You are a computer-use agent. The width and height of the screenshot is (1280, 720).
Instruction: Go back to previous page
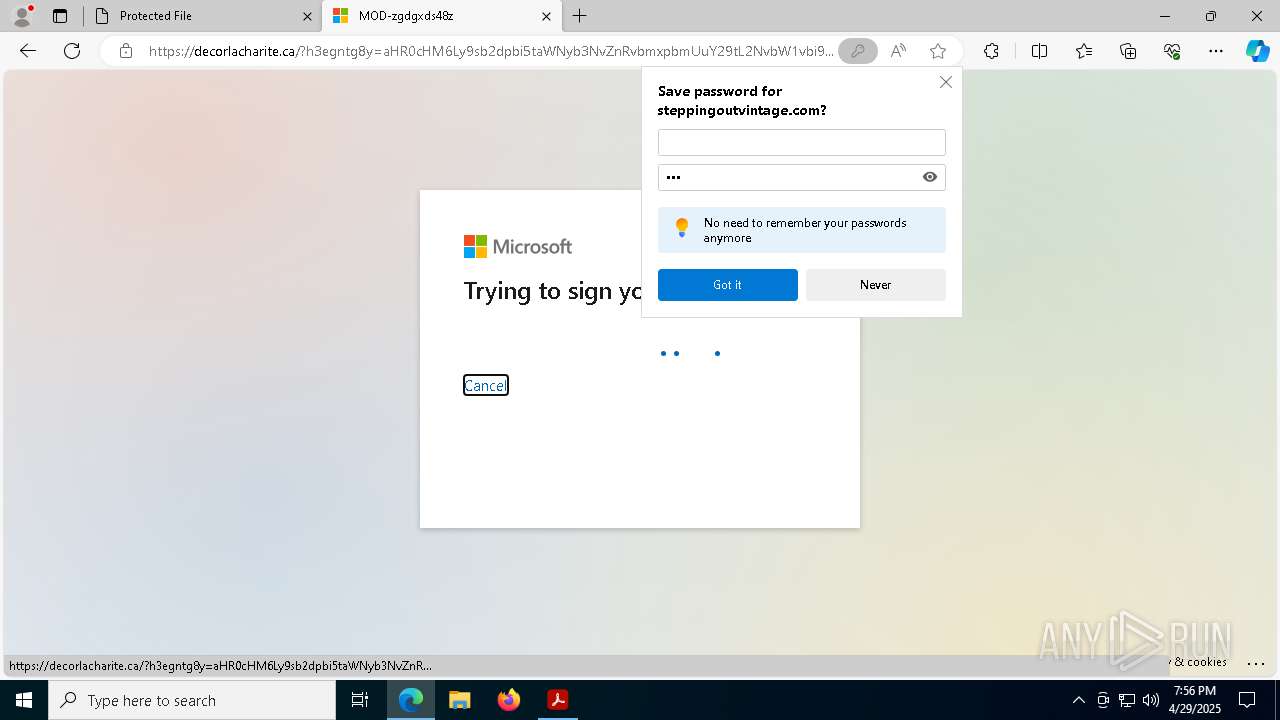(28, 51)
